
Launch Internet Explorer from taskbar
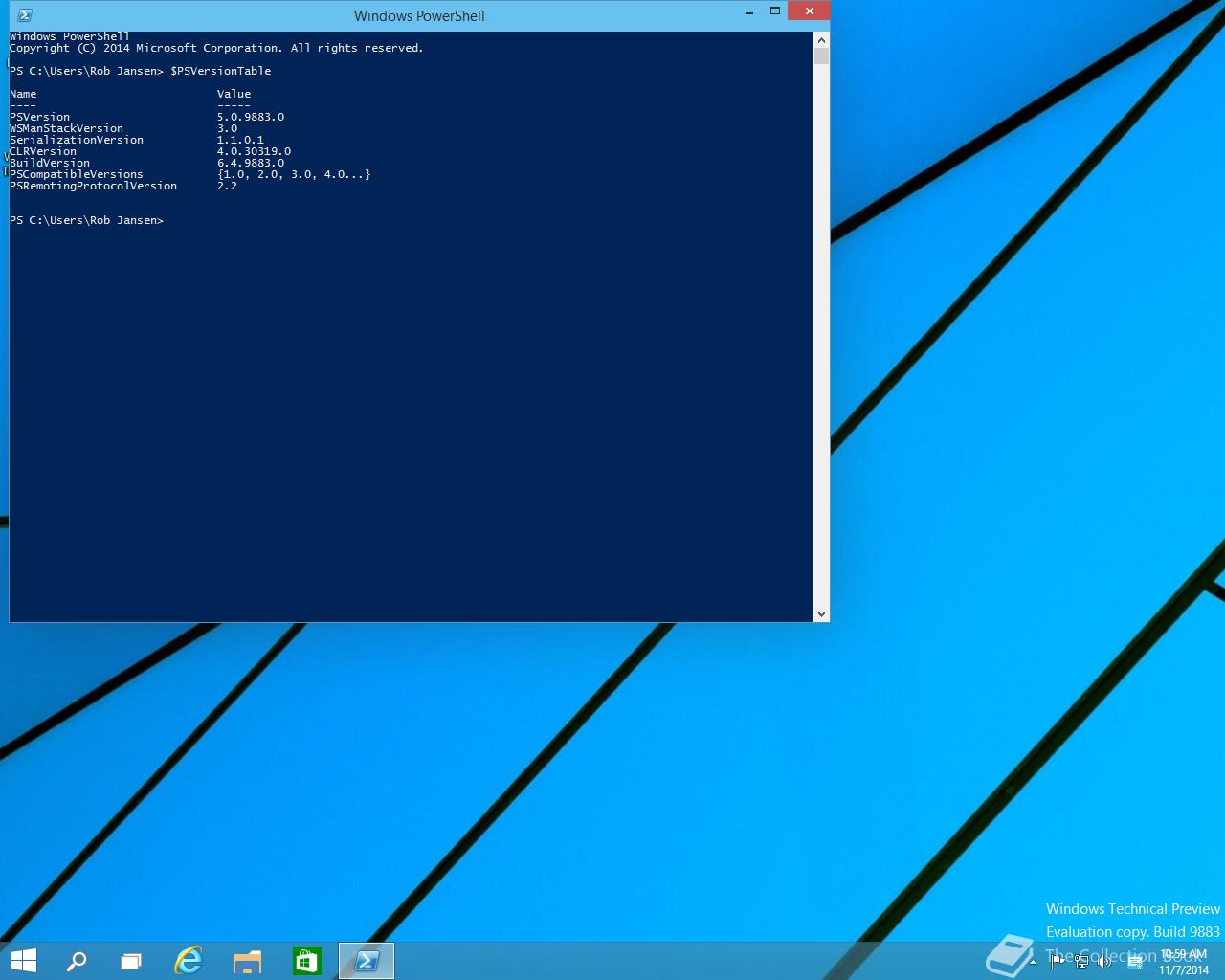[189, 961]
